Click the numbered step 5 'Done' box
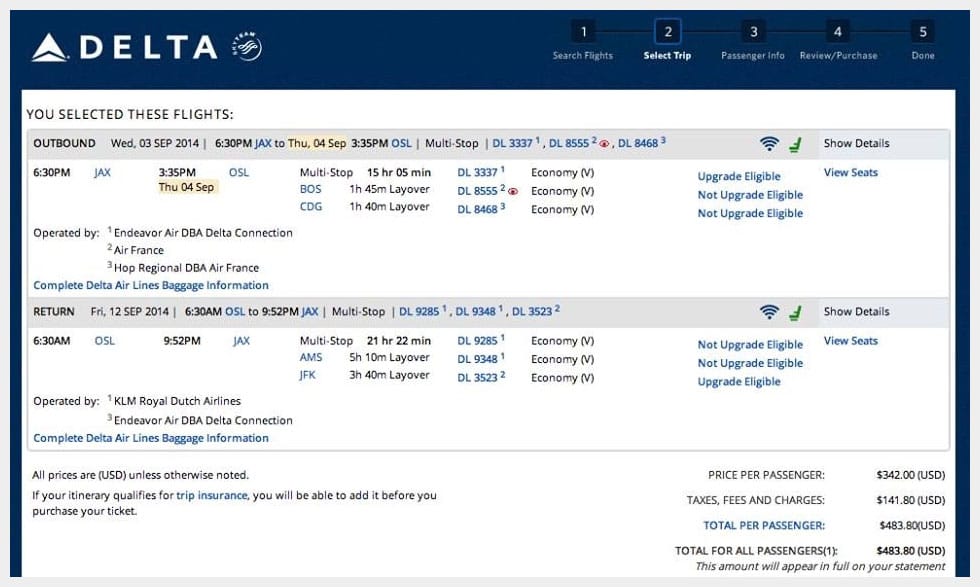The height and width of the screenshot is (587, 980). 923,31
